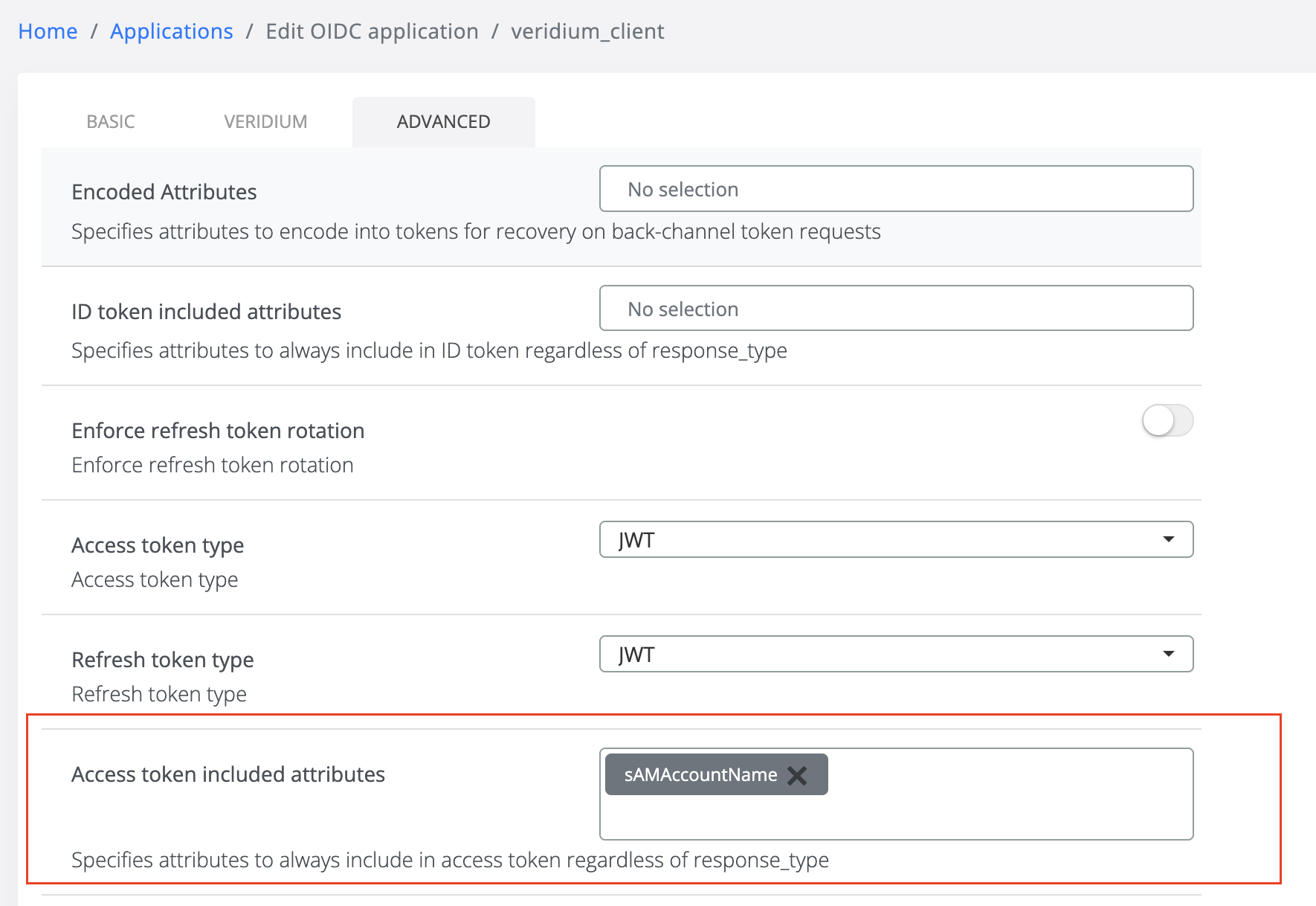Click Edit OIDC application breadcrumb text
Screen dimensions: 1316x906
pyautogui.click(x=372, y=31)
